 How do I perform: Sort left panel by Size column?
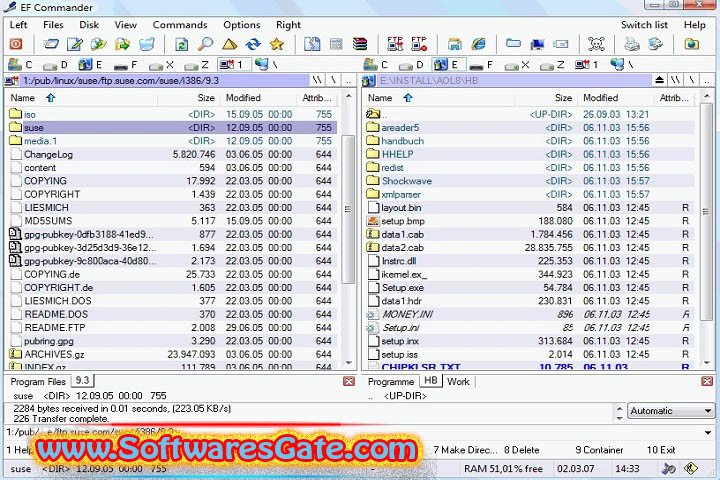[x=188, y=98]
